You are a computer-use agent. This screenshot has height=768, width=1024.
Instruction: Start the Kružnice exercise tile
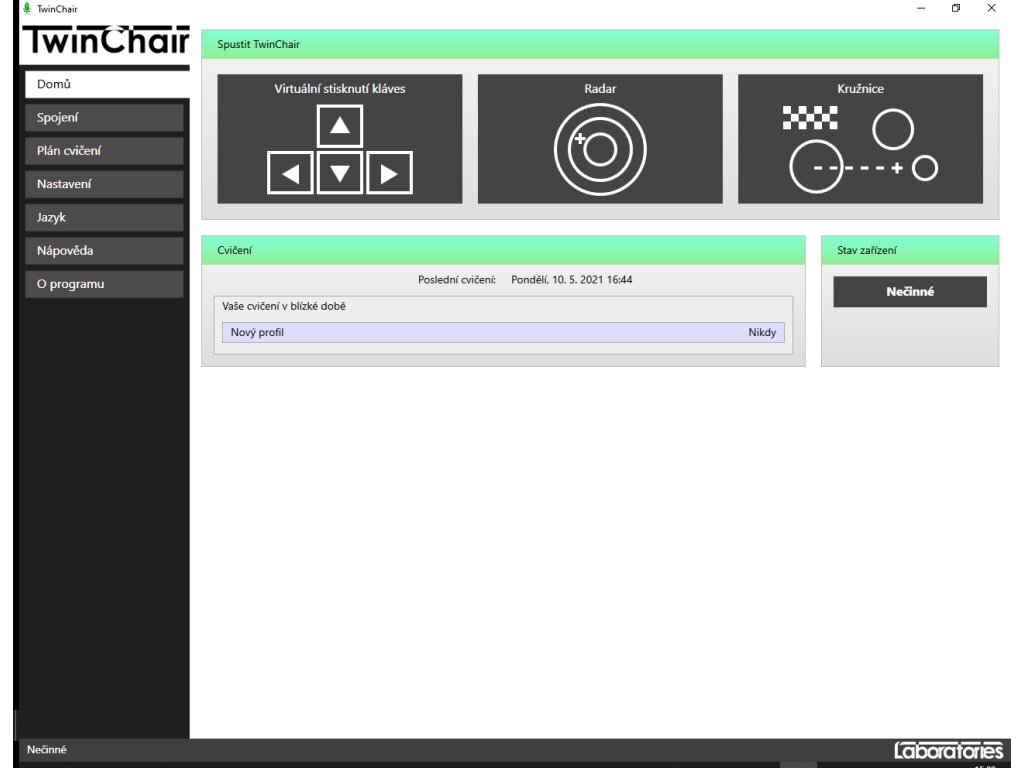click(x=860, y=138)
